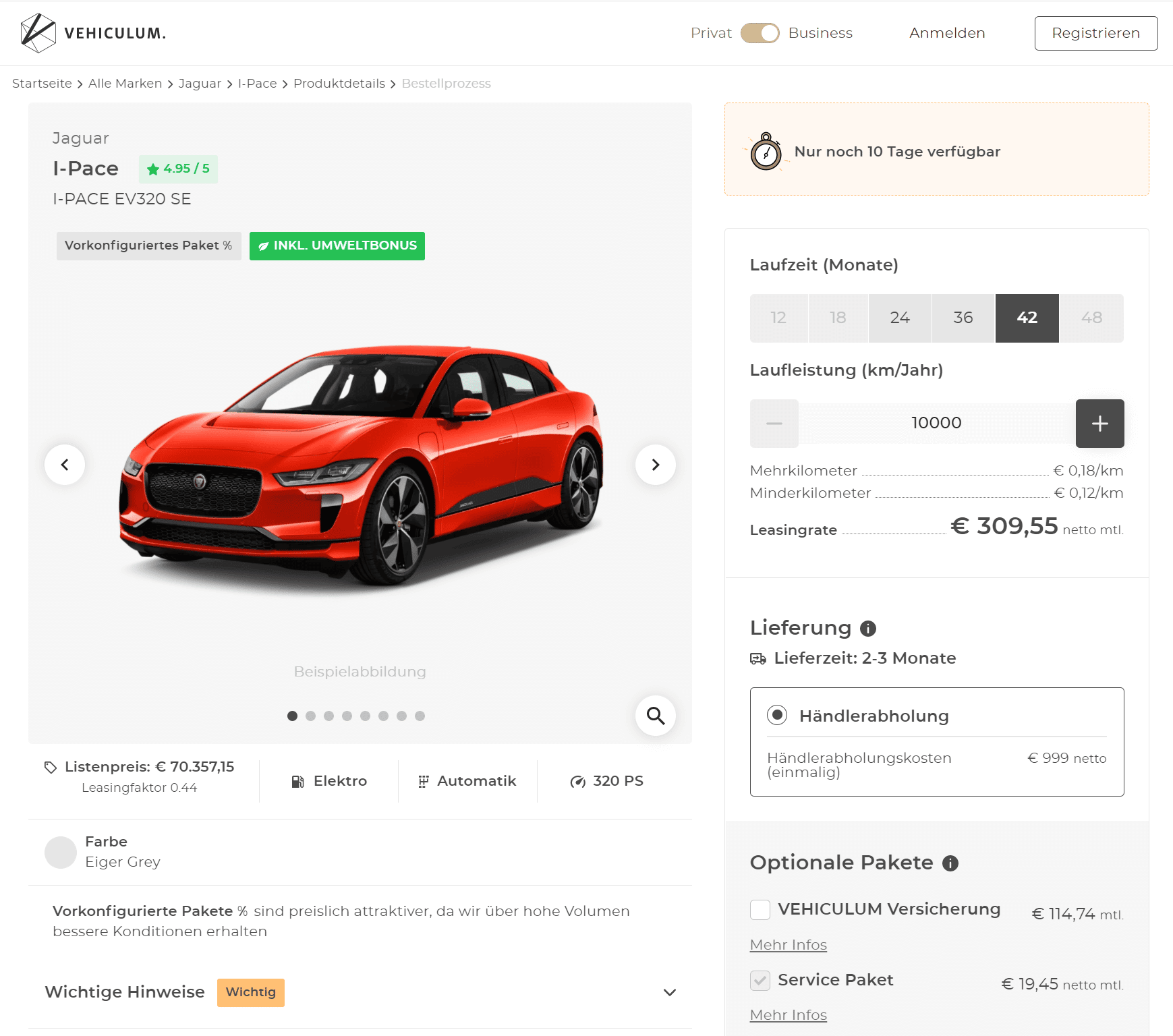This screenshot has width=1173, height=1036.
Task: Click the '€ 309,55' Leasingrate value
Action: click(x=1004, y=526)
